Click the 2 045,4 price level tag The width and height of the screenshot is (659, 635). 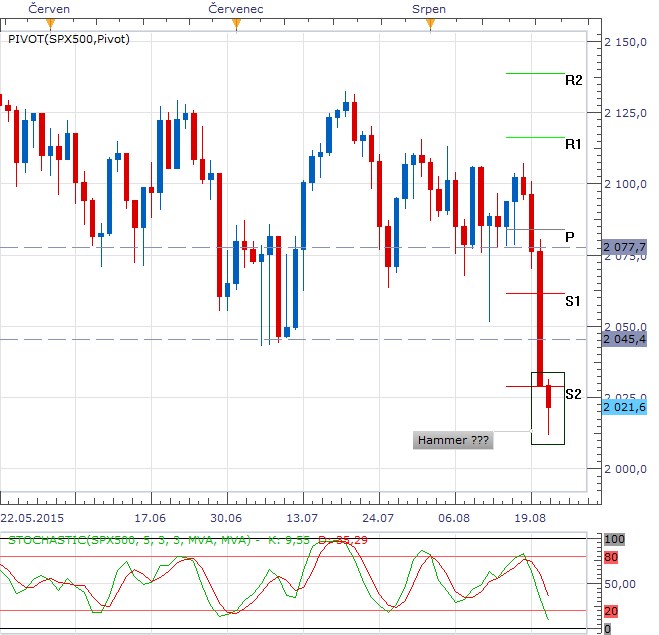(624, 339)
